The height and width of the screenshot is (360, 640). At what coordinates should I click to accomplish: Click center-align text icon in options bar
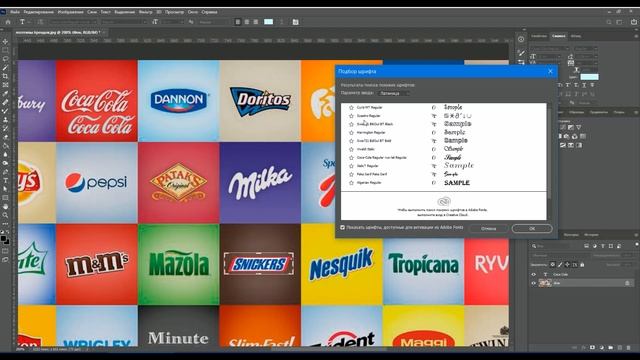247,22
